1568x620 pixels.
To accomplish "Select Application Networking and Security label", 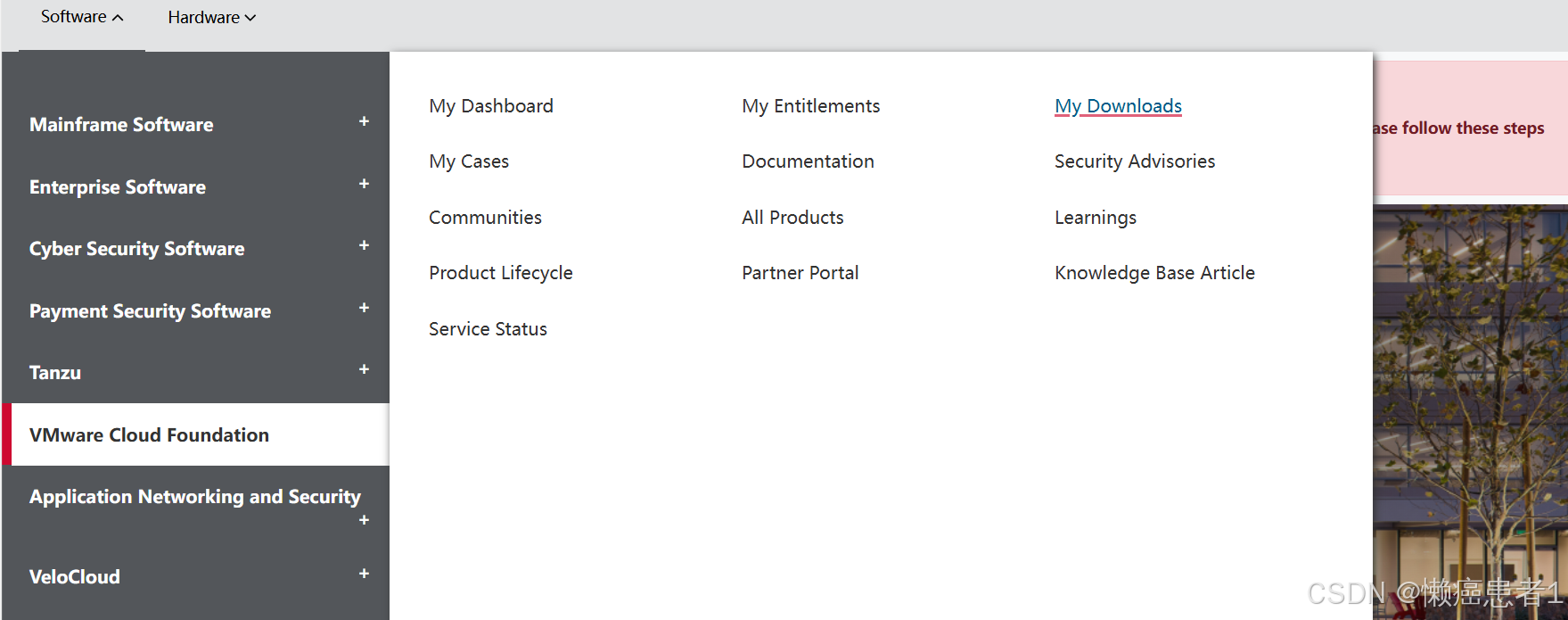I will click(x=195, y=497).
